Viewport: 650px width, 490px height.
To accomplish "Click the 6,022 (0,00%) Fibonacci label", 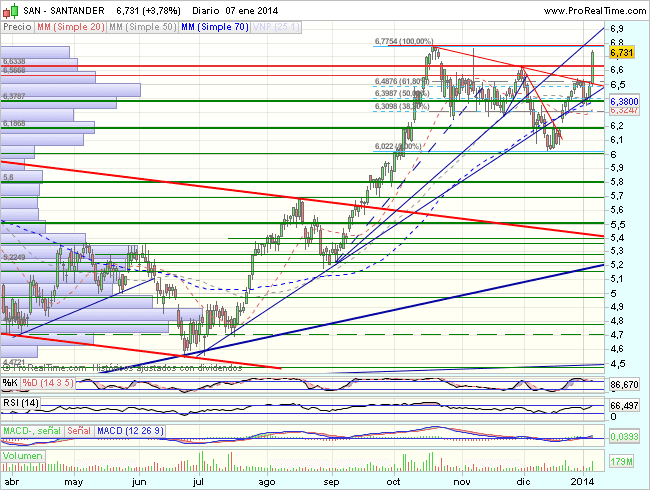I will pos(398,146).
